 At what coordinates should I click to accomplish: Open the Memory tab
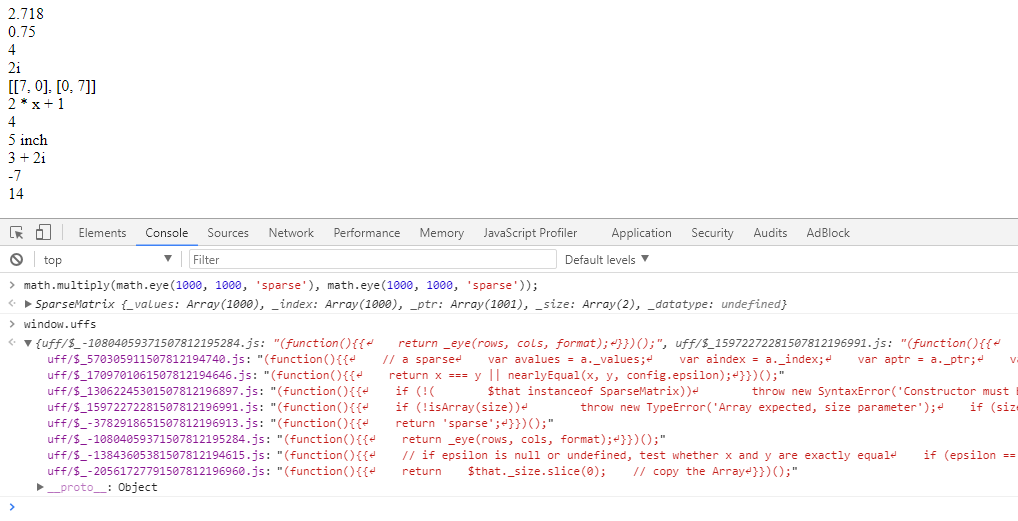[x=441, y=233]
